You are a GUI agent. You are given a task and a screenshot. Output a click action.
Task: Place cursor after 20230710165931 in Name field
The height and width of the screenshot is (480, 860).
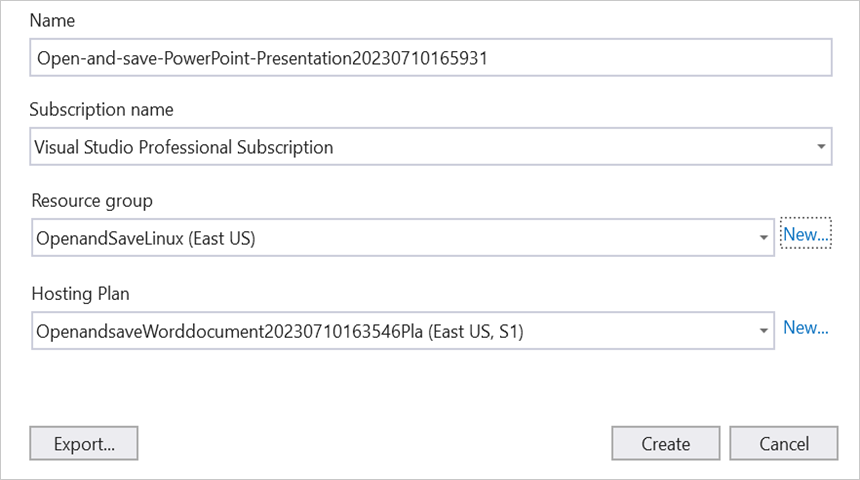coord(490,58)
